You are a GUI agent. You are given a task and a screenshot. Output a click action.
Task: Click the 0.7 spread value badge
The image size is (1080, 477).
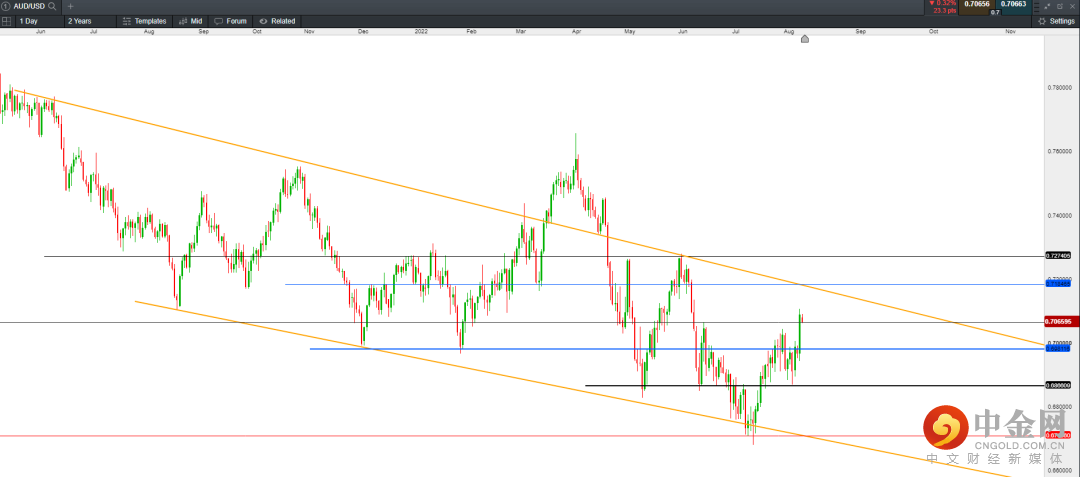click(x=995, y=12)
